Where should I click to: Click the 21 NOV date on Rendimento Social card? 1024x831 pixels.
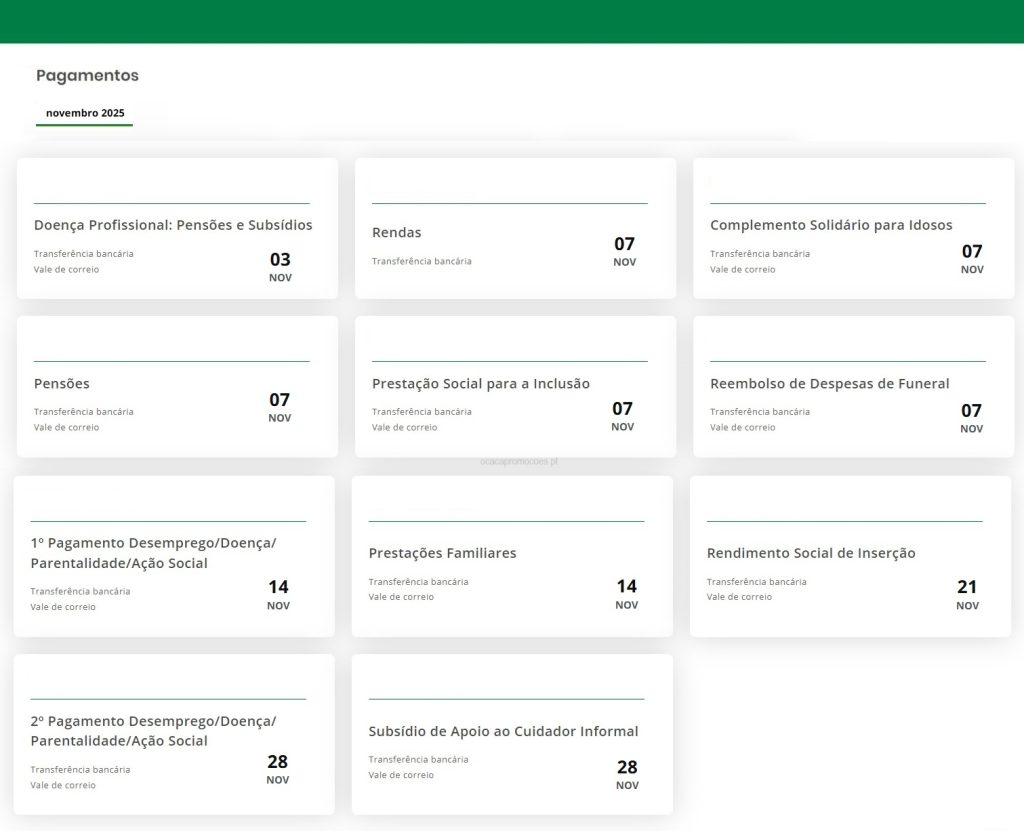[x=967, y=593]
